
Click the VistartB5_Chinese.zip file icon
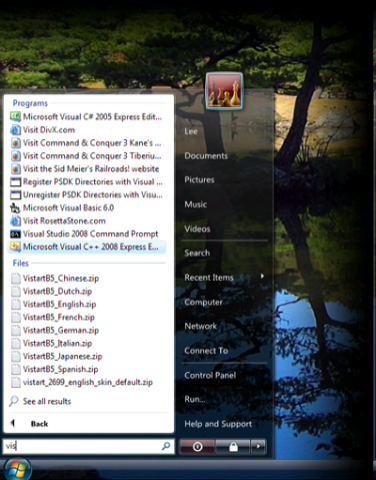(16, 278)
